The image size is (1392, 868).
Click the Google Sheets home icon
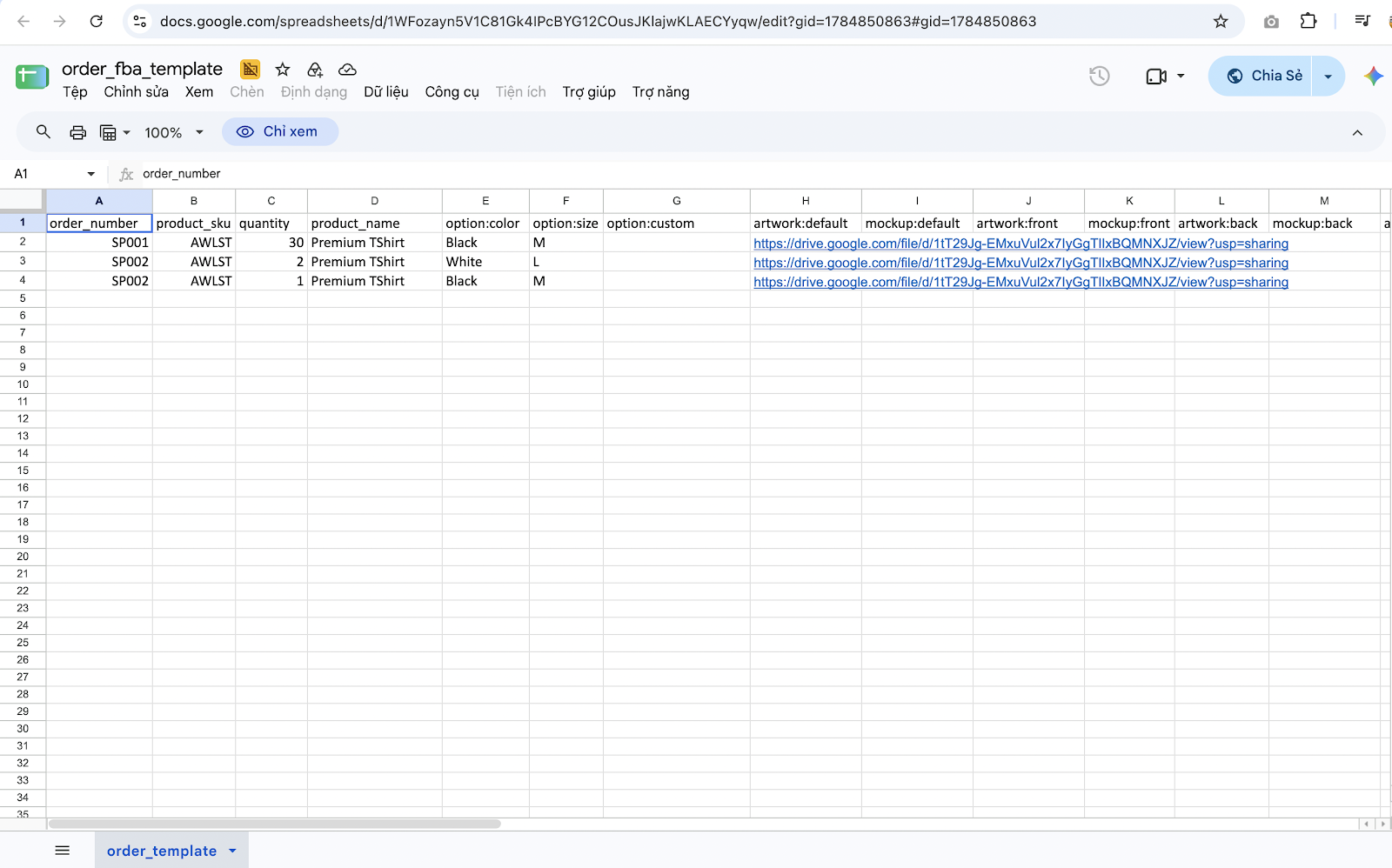[32, 77]
